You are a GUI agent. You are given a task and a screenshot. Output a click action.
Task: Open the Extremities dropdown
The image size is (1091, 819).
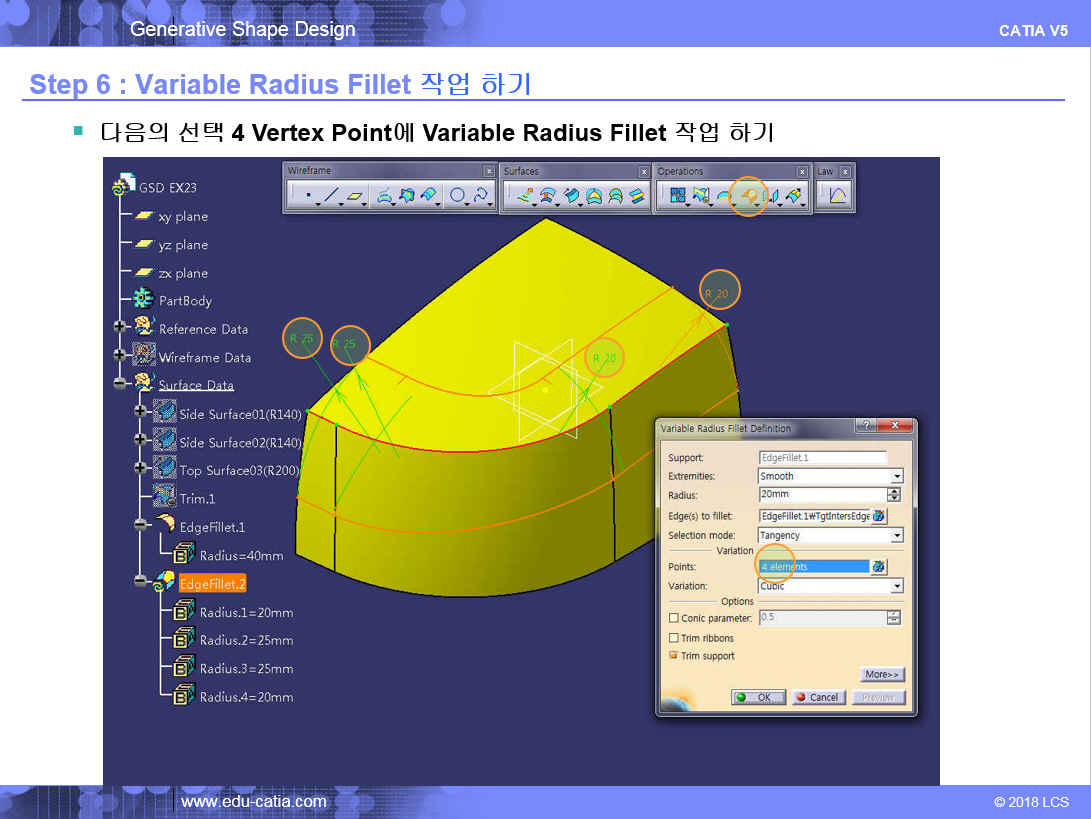(x=896, y=477)
